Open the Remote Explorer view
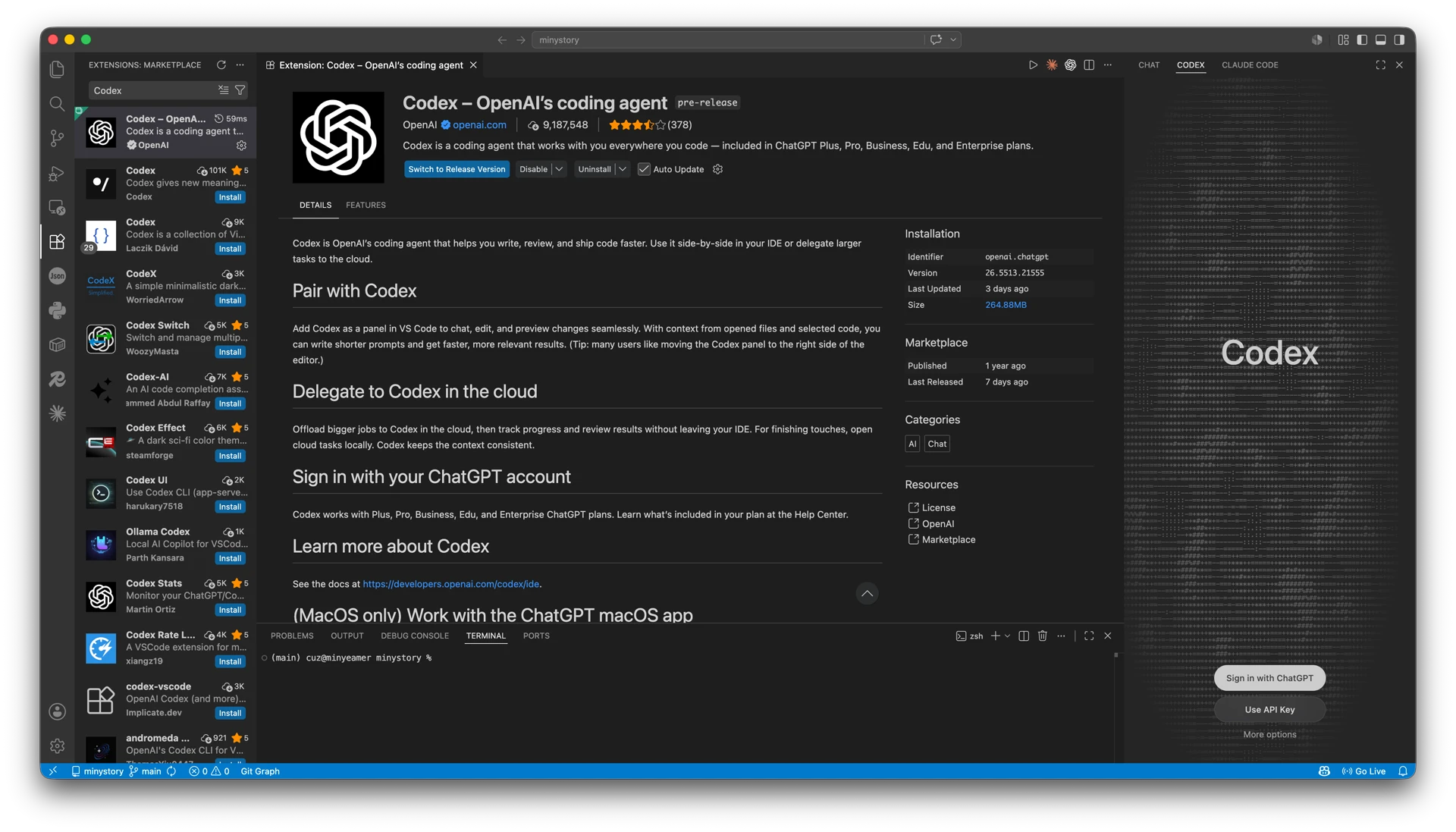Viewport: 1456px width, 832px height. tap(57, 207)
